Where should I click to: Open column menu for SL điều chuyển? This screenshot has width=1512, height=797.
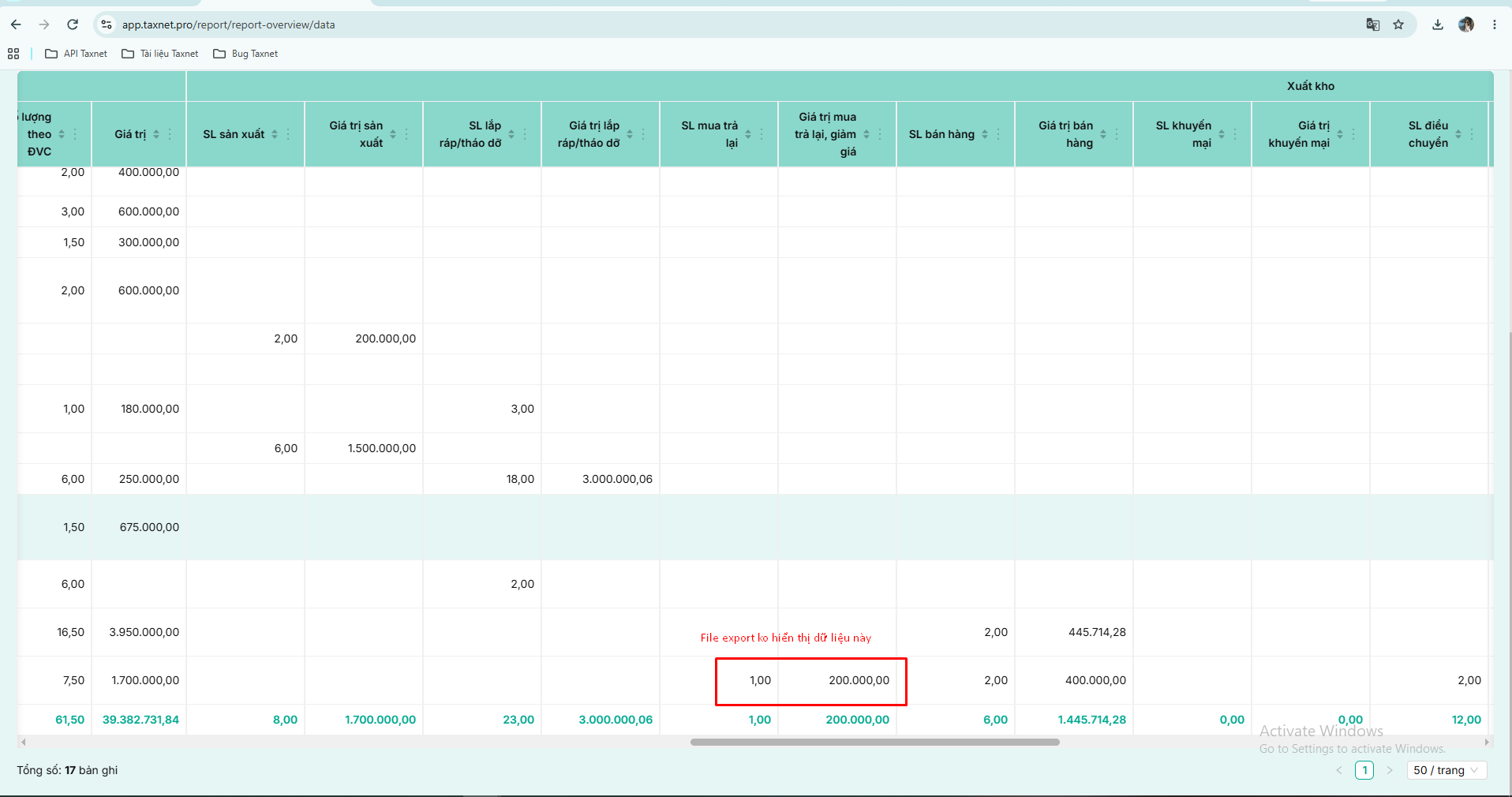click(x=1472, y=134)
